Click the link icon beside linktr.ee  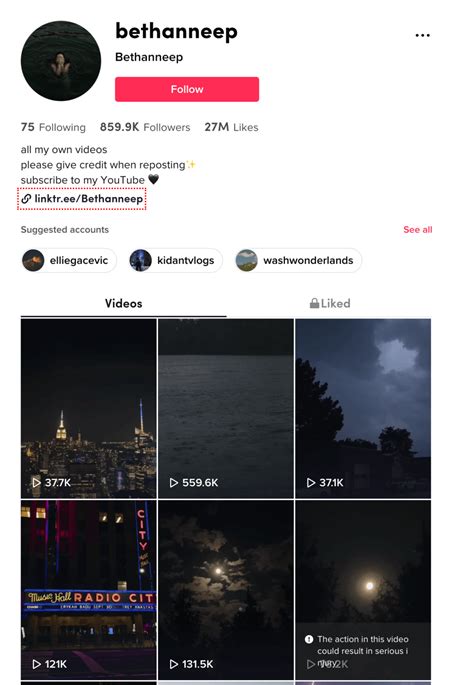[x=26, y=199]
